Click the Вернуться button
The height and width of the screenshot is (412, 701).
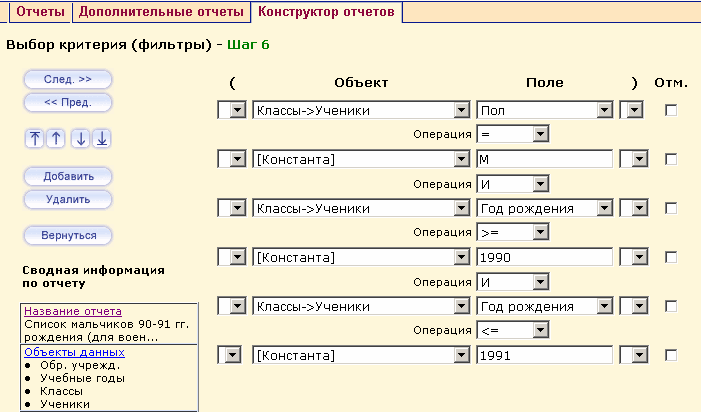68,235
